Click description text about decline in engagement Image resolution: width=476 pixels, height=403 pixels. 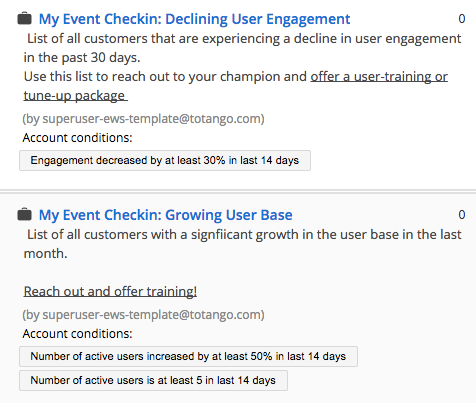click(x=242, y=48)
